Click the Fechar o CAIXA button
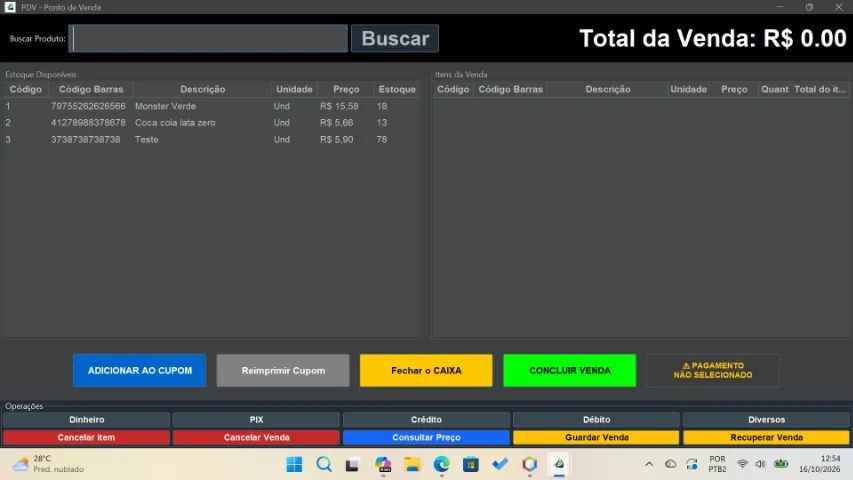This screenshot has width=853, height=480. click(x=426, y=371)
